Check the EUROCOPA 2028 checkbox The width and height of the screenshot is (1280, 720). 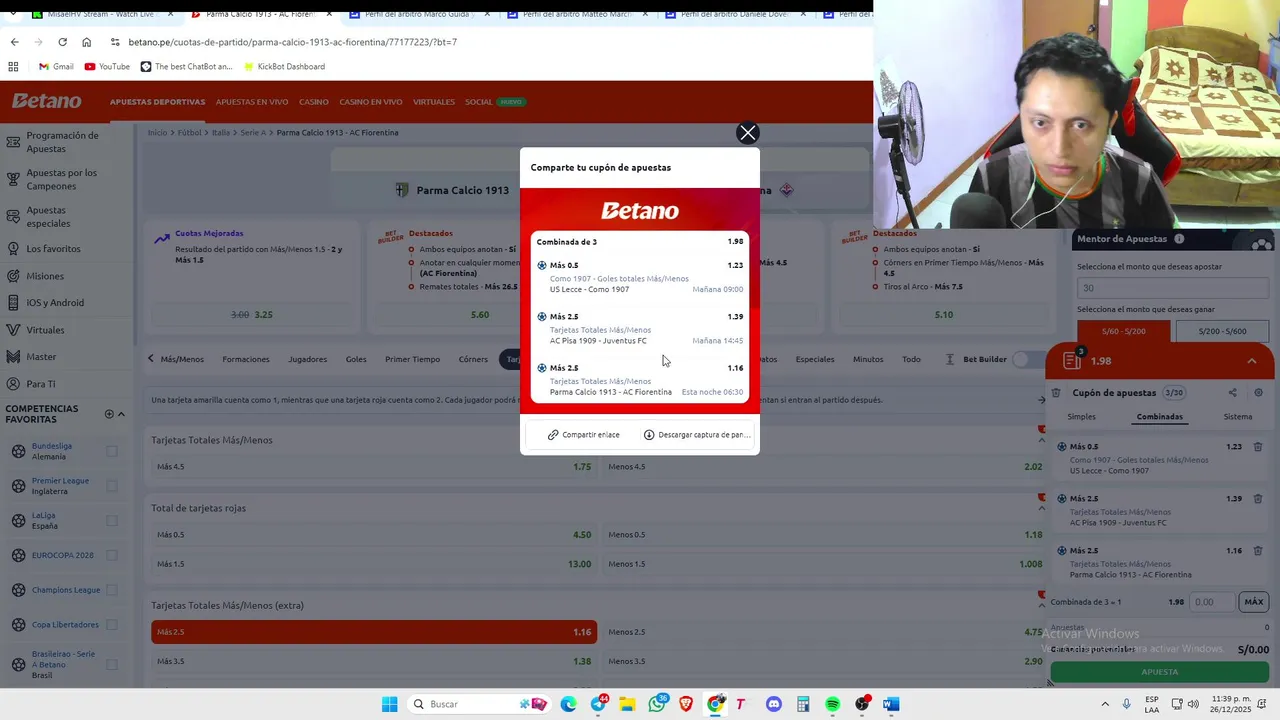point(112,555)
